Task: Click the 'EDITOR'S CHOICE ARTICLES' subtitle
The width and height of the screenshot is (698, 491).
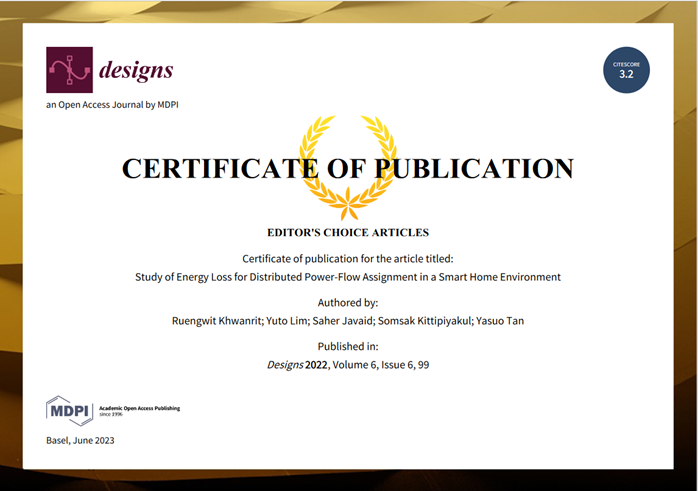Action: click(x=348, y=232)
